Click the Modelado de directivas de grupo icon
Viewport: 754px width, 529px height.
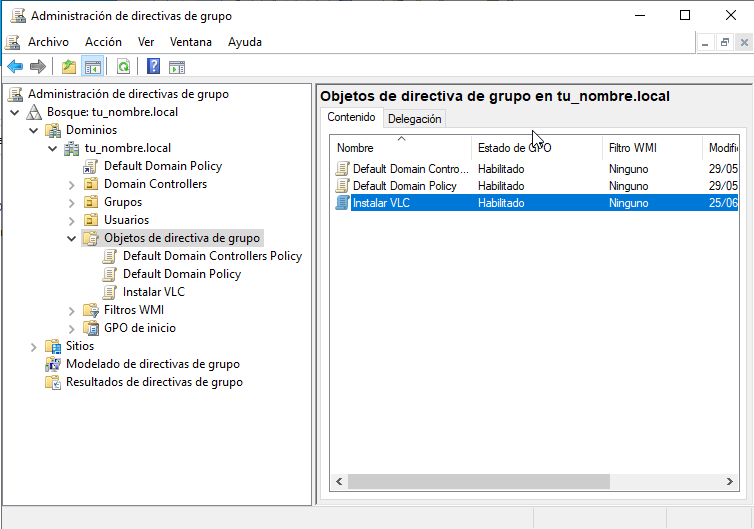pos(53,364)
